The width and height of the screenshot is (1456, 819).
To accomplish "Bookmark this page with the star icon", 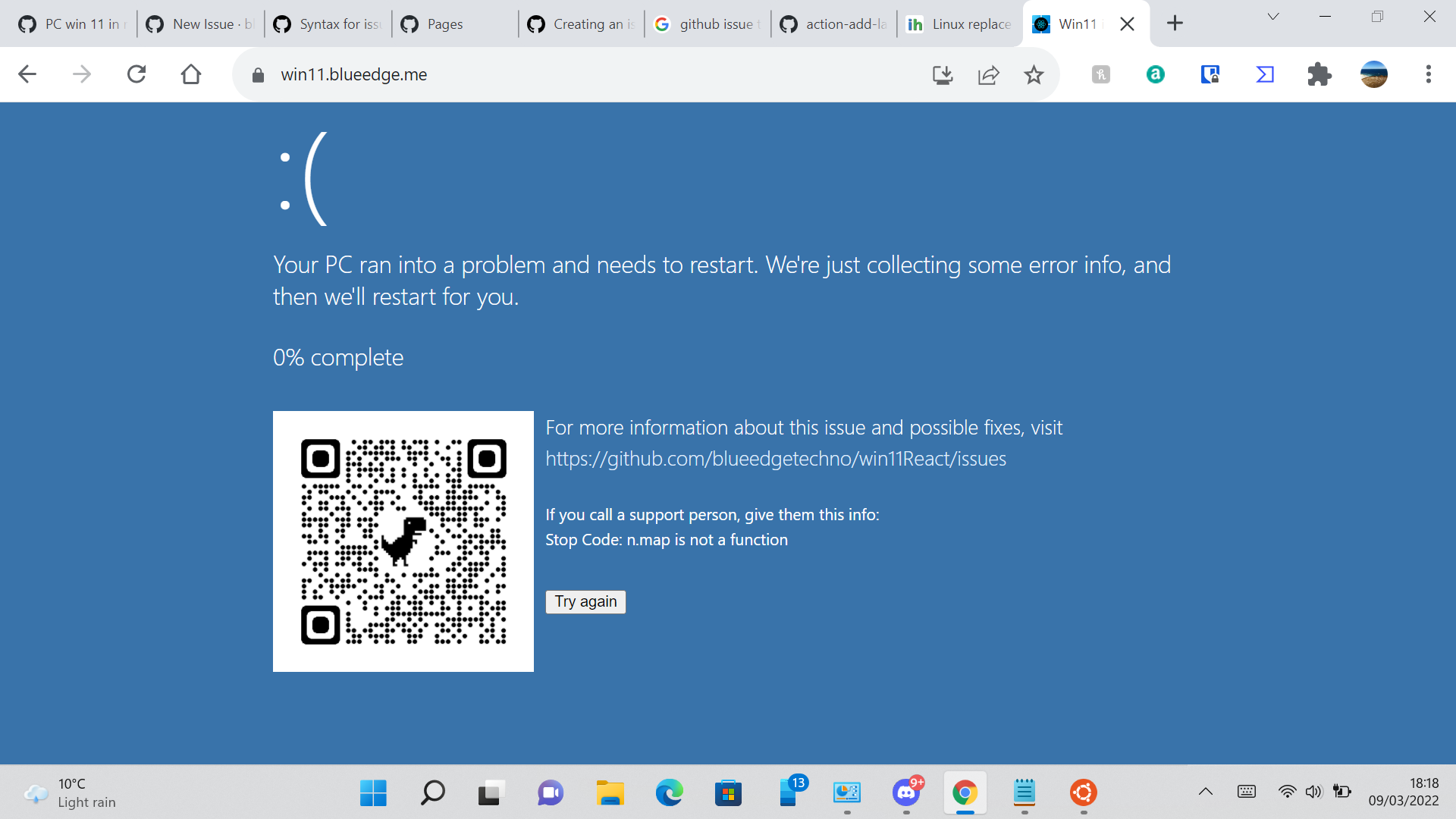I will (1033, 74).
